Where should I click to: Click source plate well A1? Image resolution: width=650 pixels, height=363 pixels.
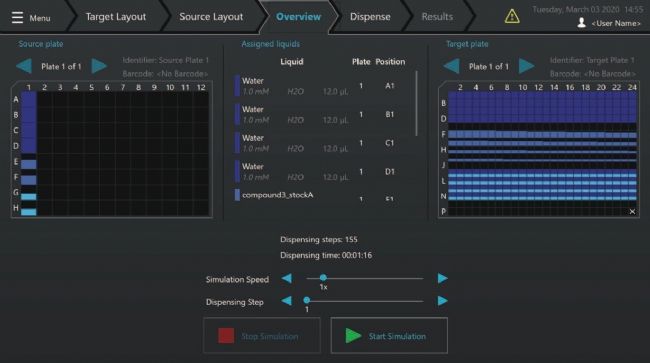click(29, 99)
